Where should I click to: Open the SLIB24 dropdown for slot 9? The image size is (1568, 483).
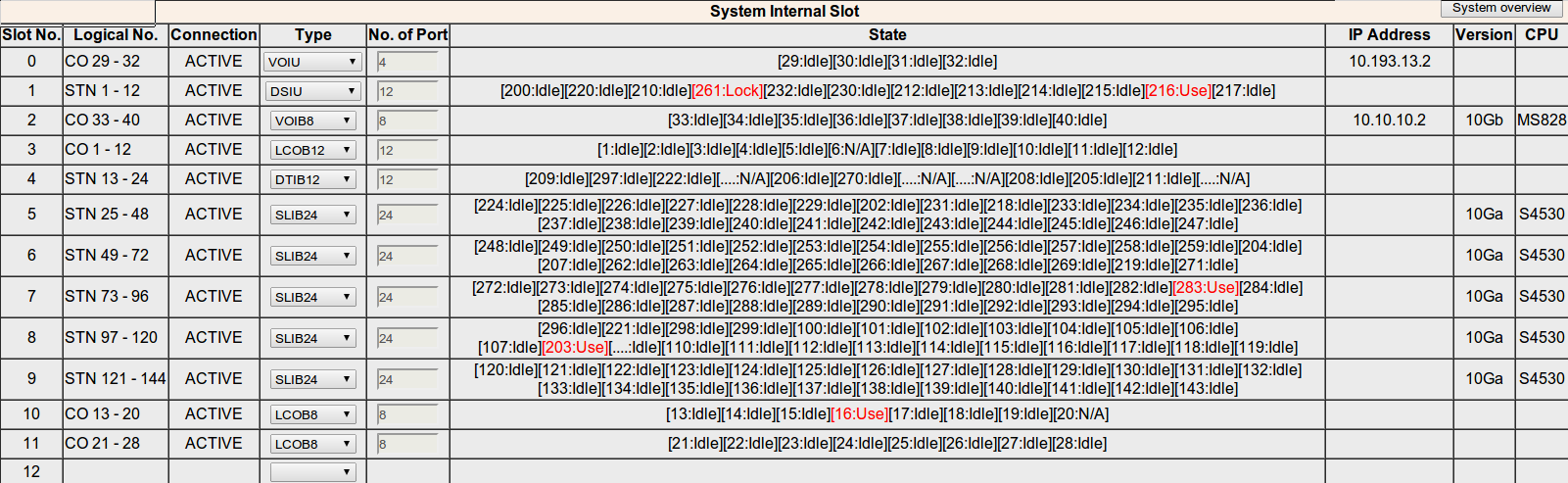coord(312,379)
